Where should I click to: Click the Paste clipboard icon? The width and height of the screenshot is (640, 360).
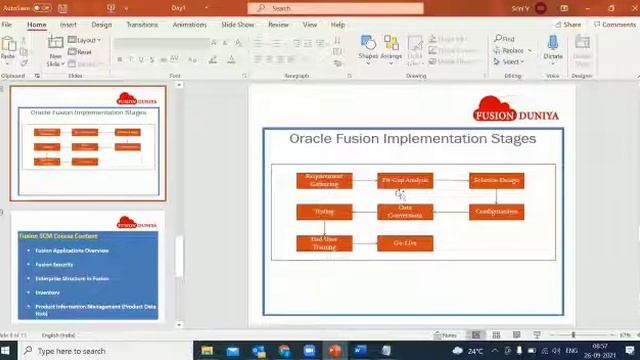pyautogui.click(x=8, y=44)
